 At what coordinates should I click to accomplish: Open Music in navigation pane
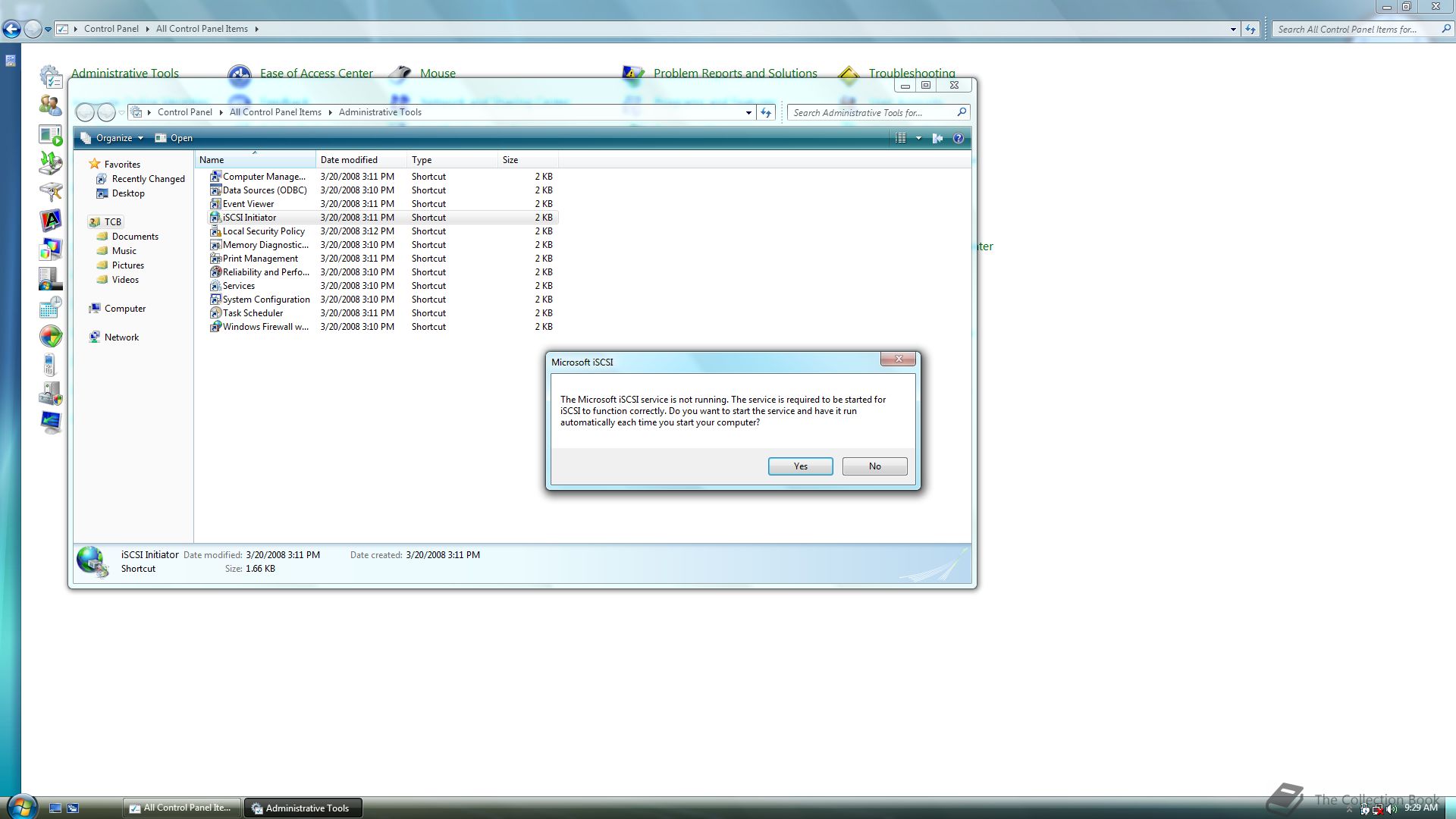(x=116, y=251)
